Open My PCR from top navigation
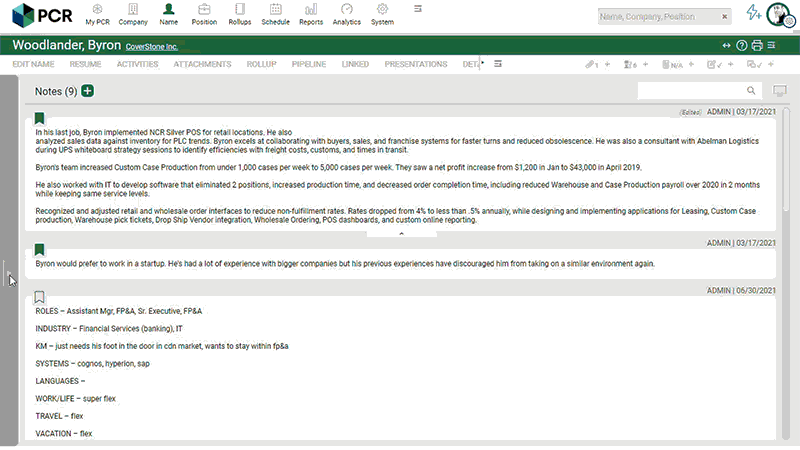800x450 pixels. 97,15
